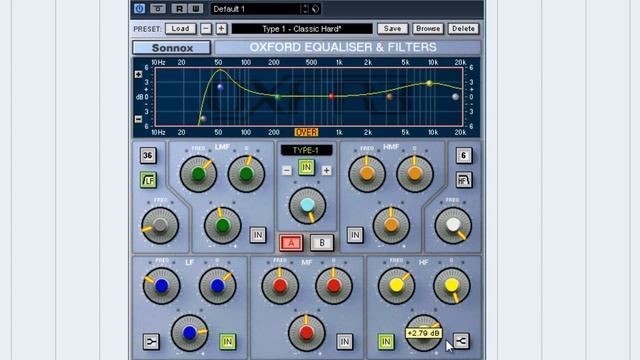Click the LF frequency blue knob
The image size is (640, 360).
pos(162,286)
